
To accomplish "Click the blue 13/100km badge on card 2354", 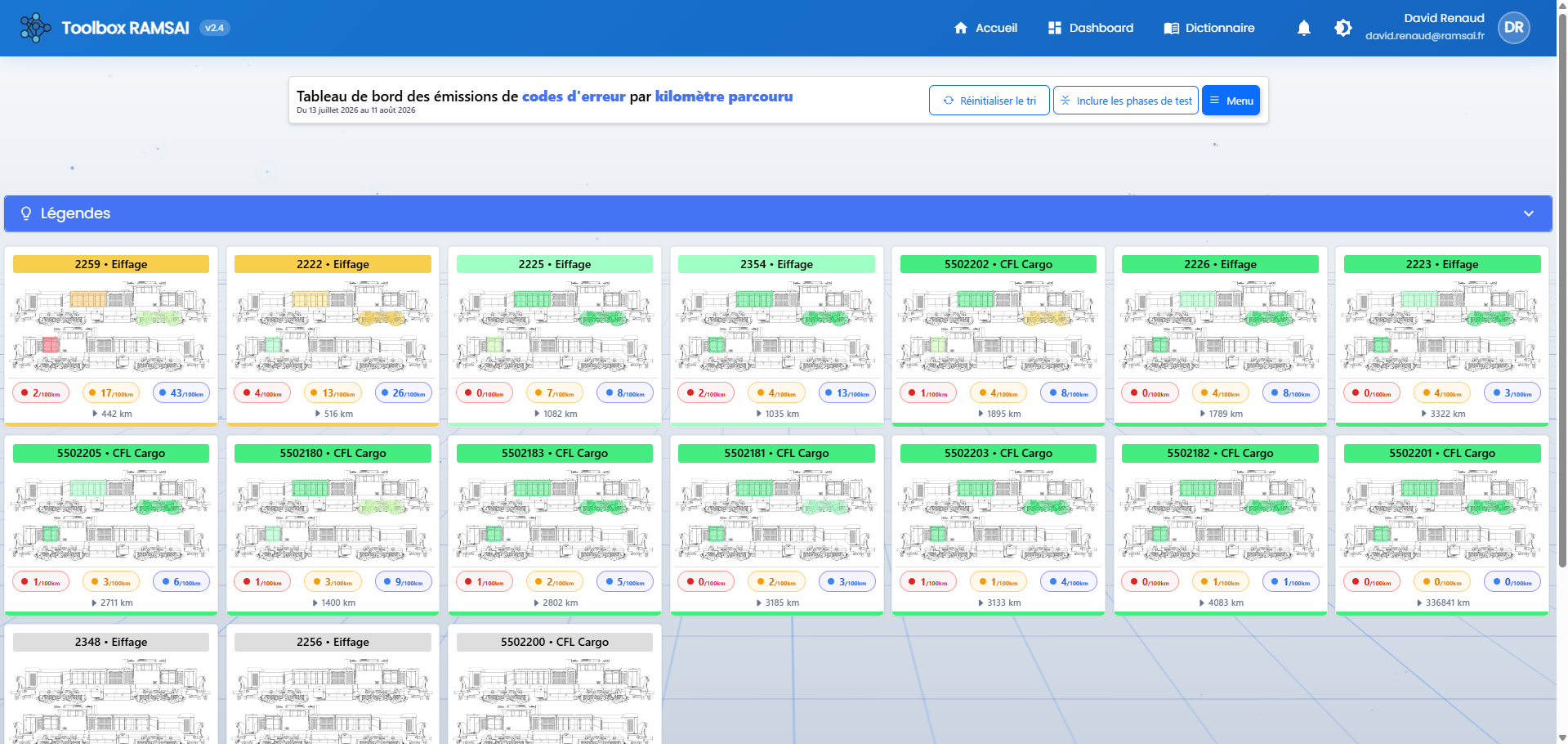I will click(847, 393).
